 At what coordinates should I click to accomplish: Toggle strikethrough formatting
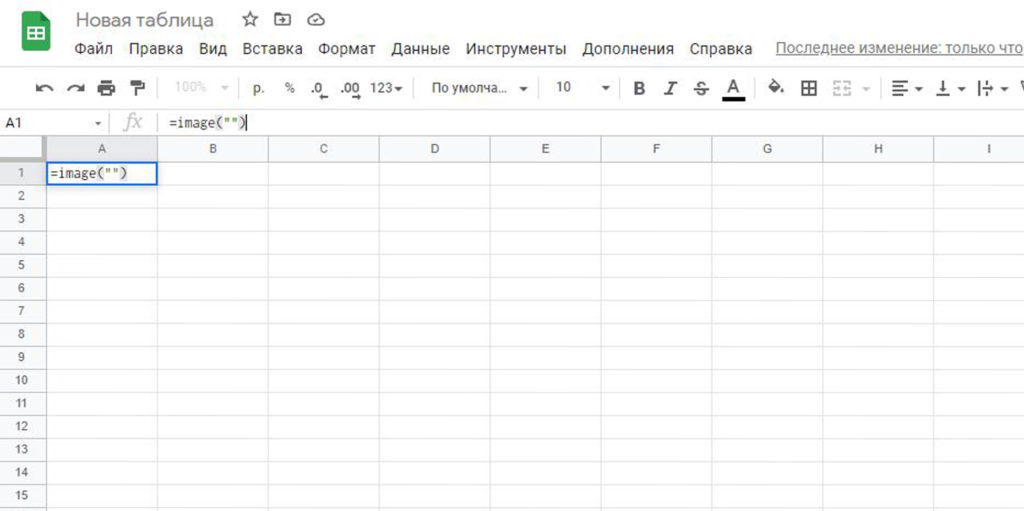tap(701, 88)
